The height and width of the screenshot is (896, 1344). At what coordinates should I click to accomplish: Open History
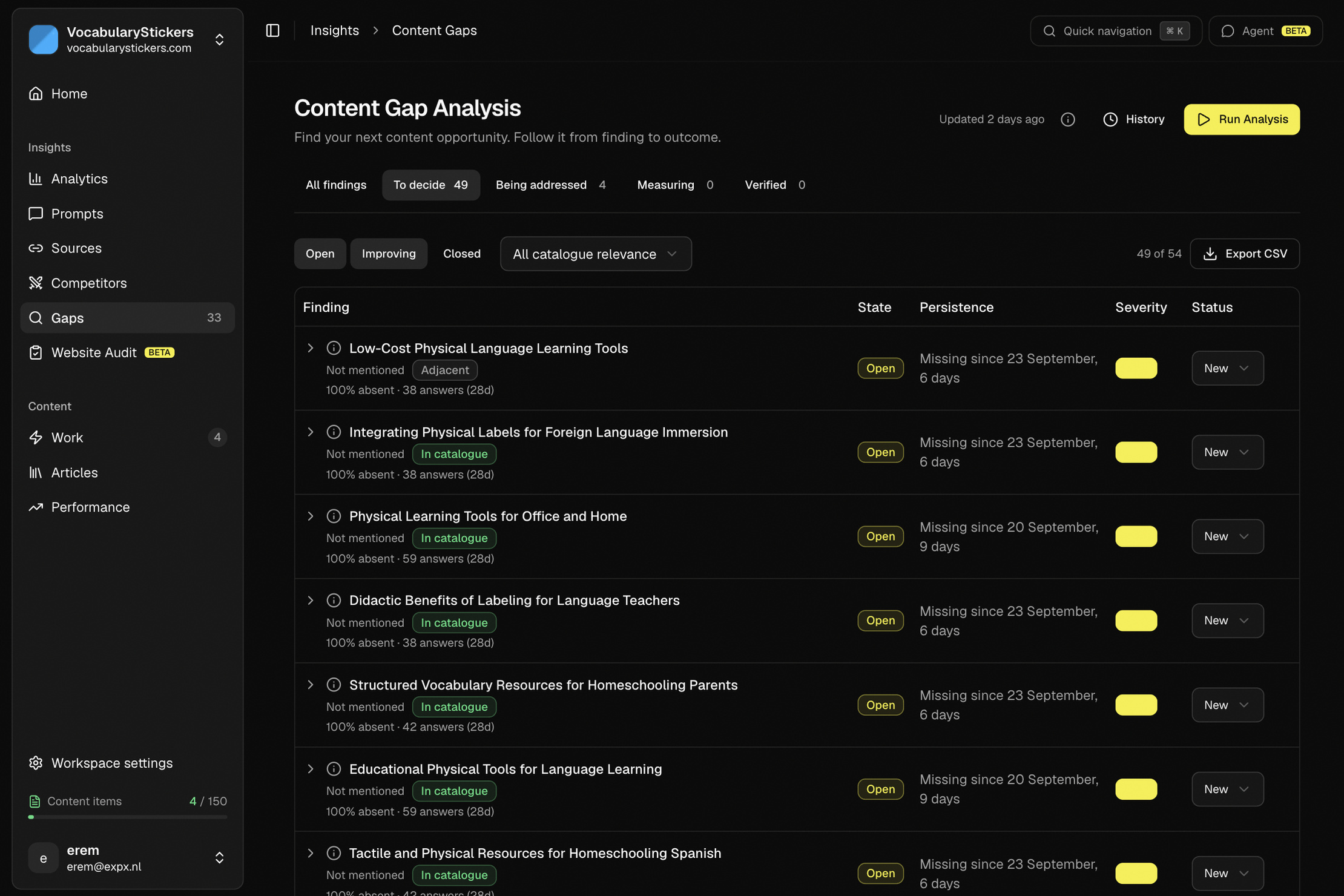tap(1134, 119)
